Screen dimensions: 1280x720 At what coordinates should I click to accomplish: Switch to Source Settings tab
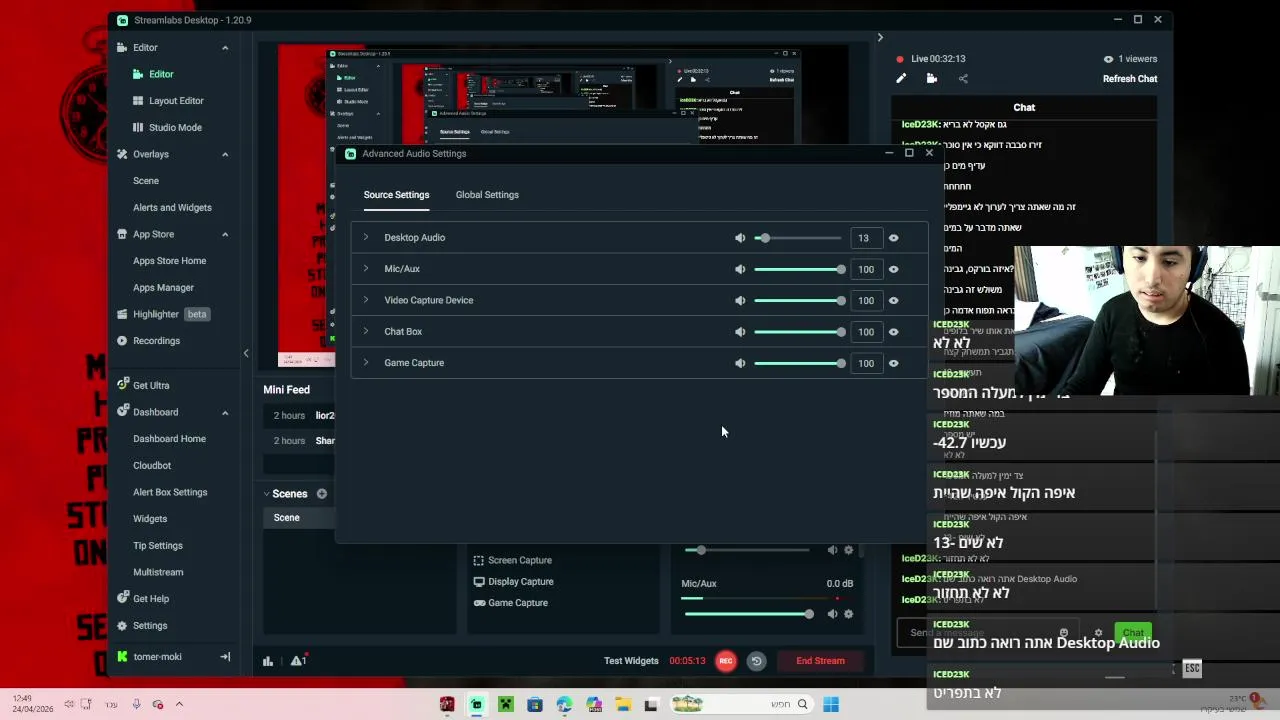click(396, 195)
